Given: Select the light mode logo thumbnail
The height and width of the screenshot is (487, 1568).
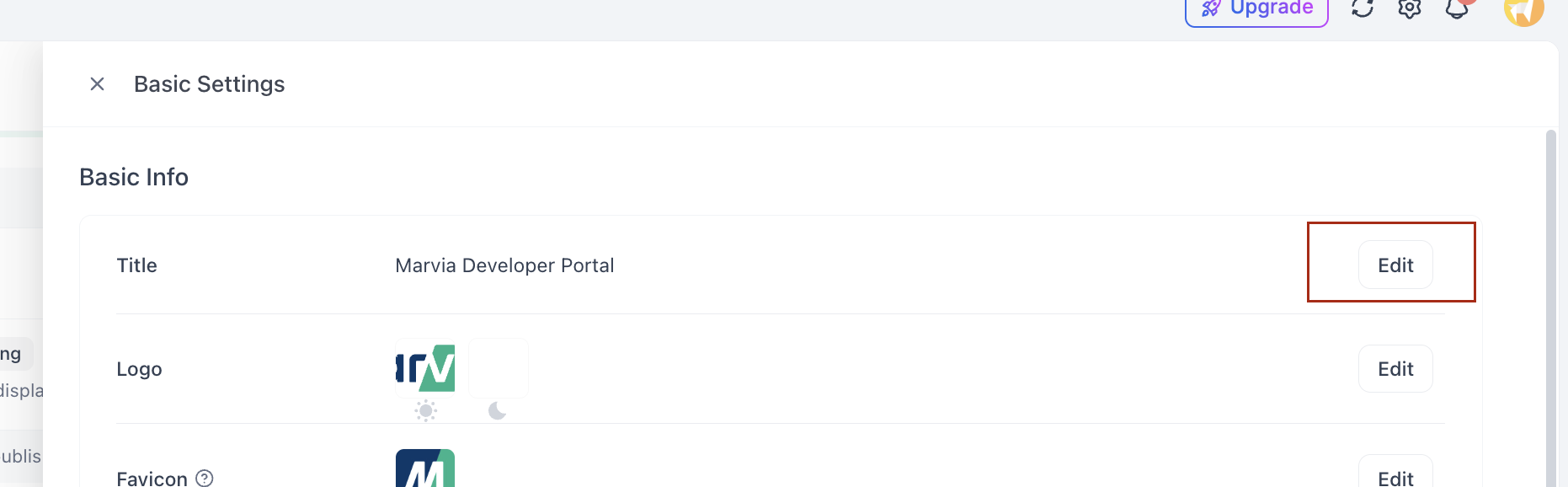Looking at the screenshot, I should coord(426,368).
